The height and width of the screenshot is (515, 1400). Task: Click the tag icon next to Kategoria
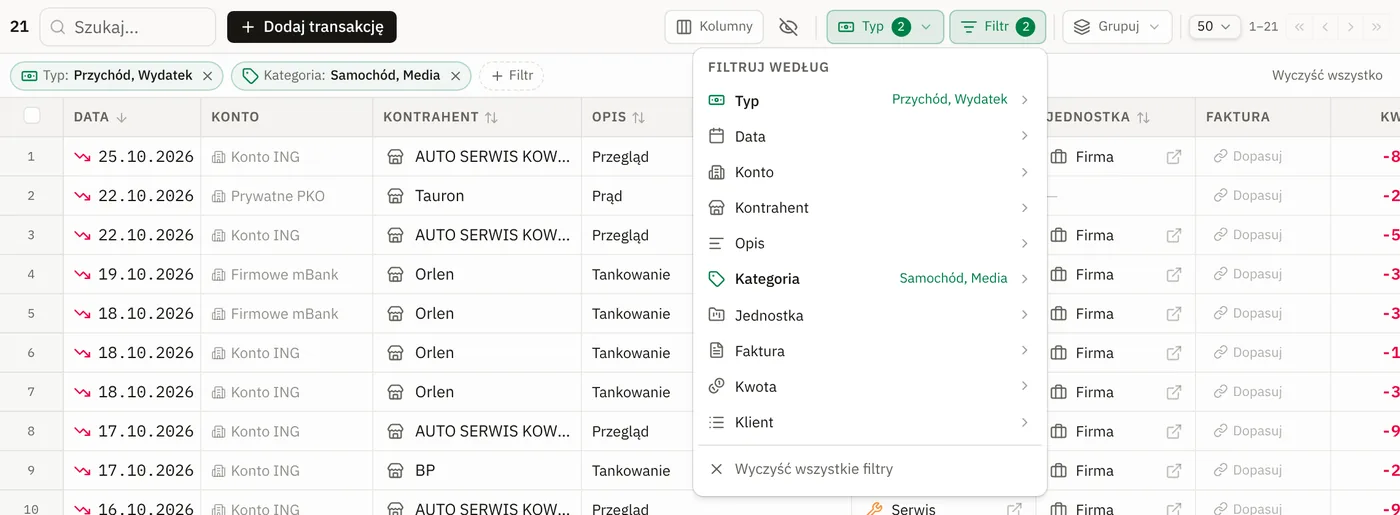coord(716,279)
